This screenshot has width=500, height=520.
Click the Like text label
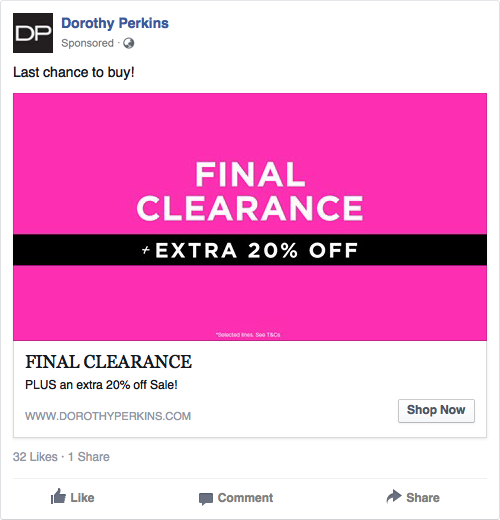pos(82,498)
